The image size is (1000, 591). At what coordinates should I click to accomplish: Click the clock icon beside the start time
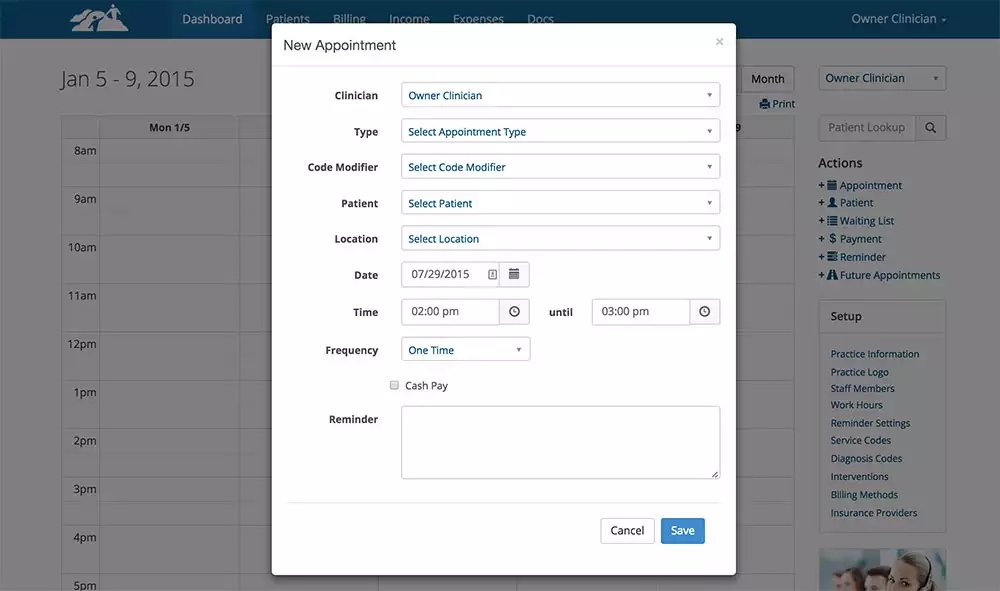[514, 312]
